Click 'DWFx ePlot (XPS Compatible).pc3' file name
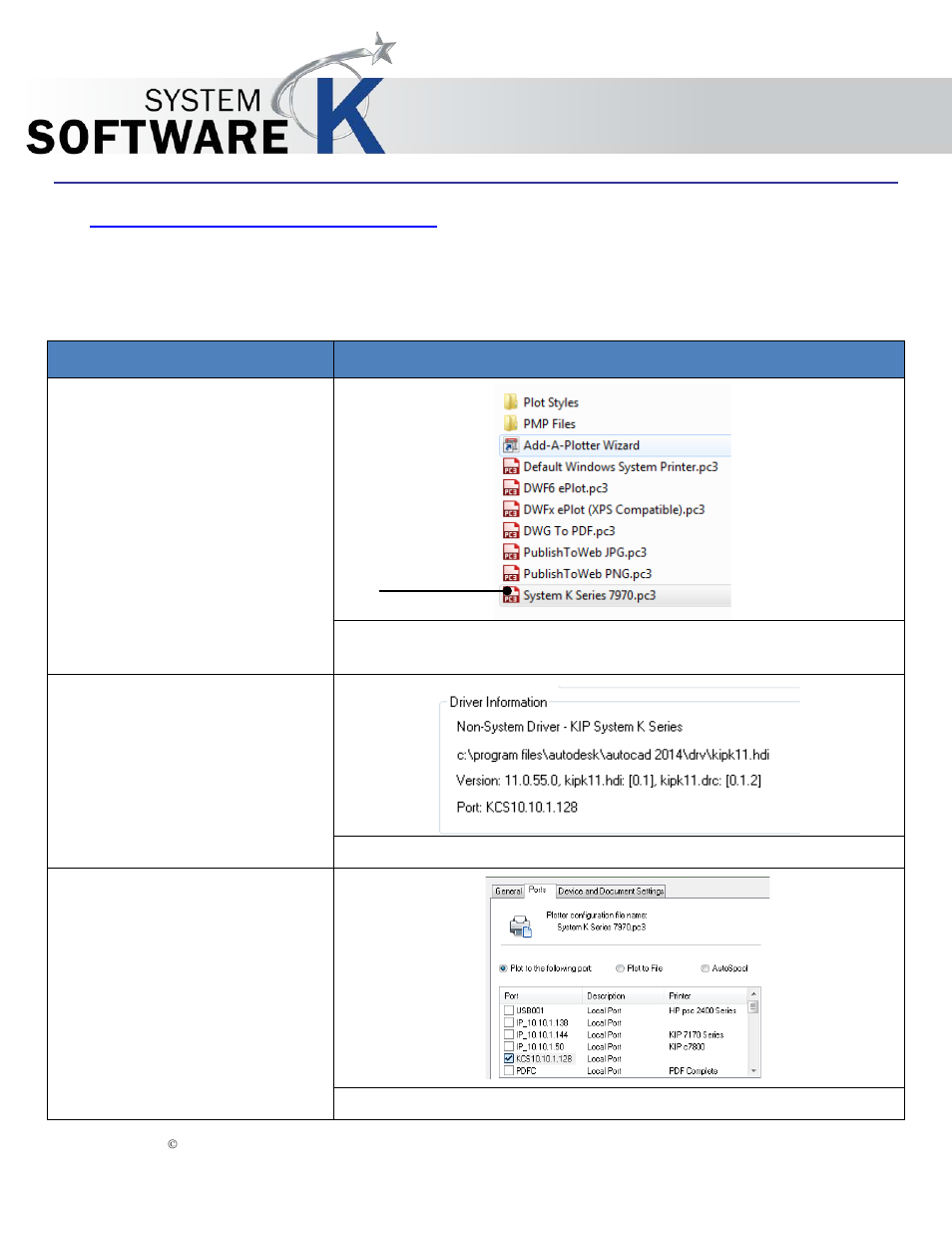The width and height of the screenshot is (952, 1233). pos(614,509)
